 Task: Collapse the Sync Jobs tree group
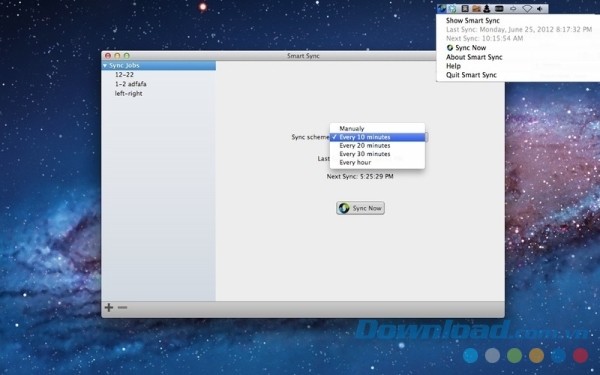click(105, 66)
